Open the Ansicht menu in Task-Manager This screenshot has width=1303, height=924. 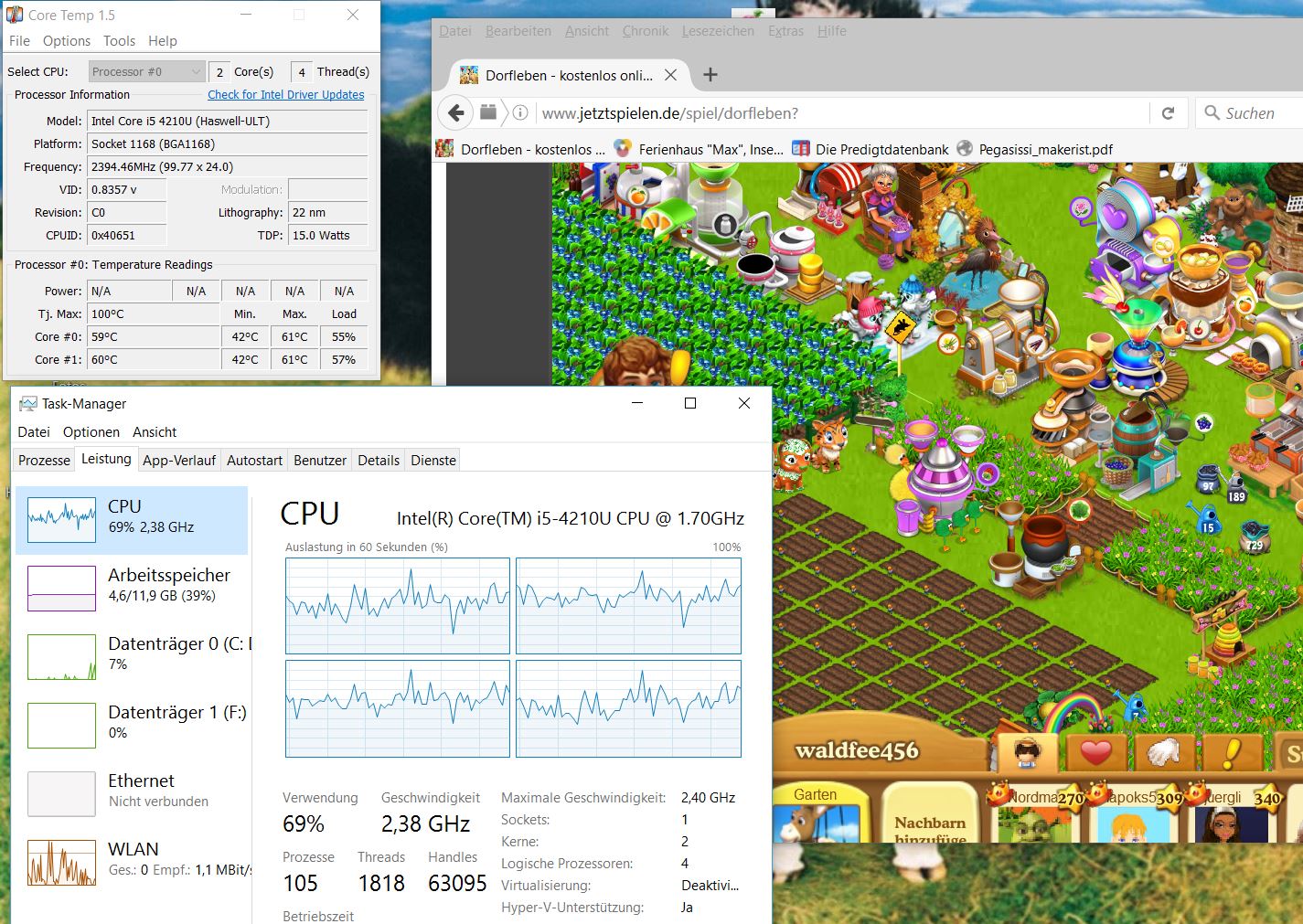[x=155, y=432]
